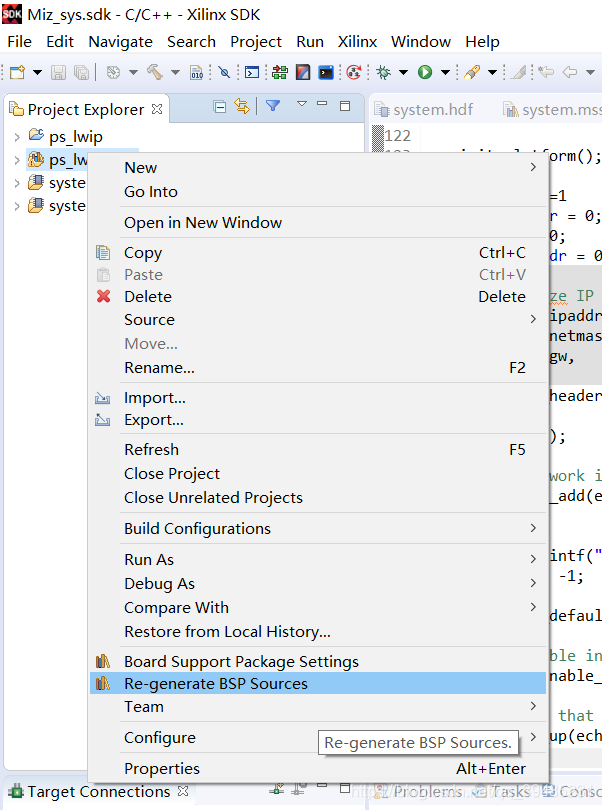The image size is (602, 810).
Task: Choose Delete in the context menu
Action: (318, 297)
